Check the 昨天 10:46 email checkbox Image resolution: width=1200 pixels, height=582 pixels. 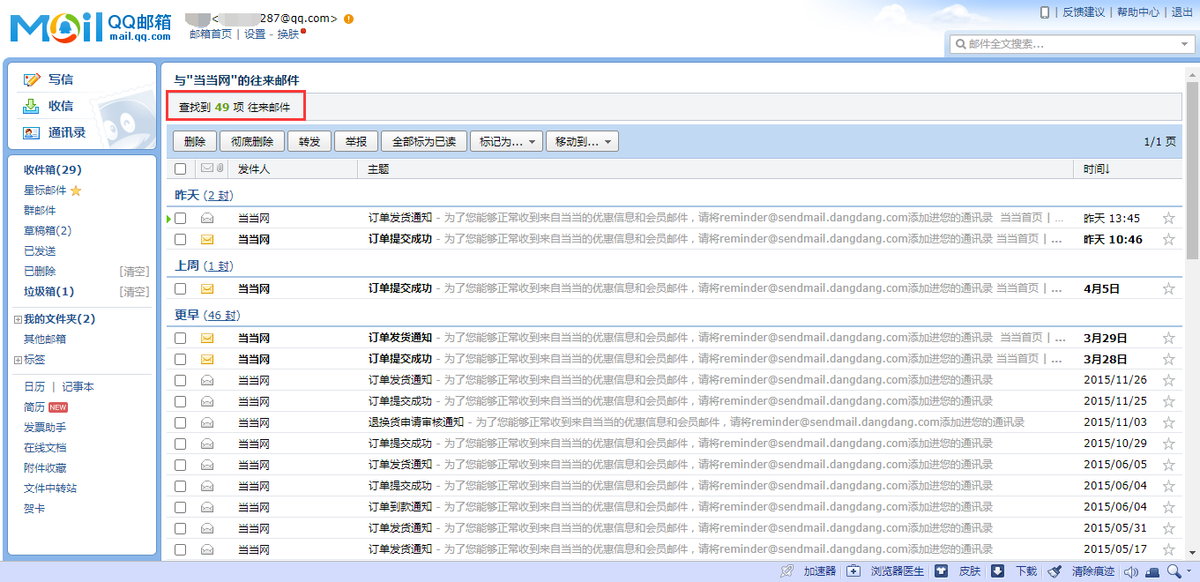(180, 240)
